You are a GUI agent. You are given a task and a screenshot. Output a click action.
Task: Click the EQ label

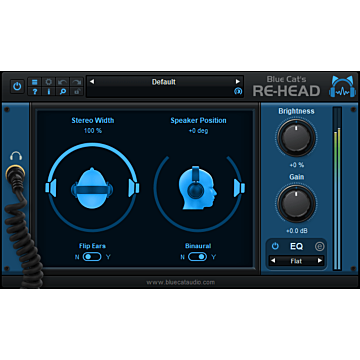point(296,246)
